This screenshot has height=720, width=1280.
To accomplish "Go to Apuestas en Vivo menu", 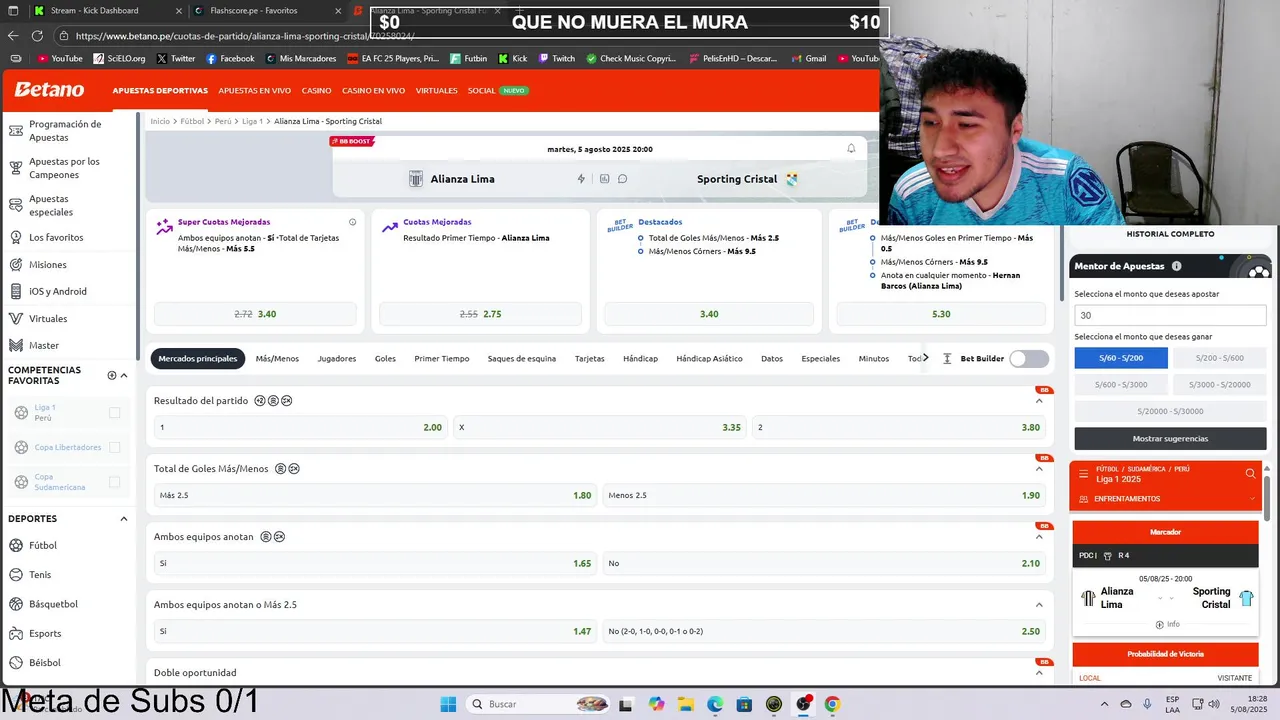I will point(255,91).
